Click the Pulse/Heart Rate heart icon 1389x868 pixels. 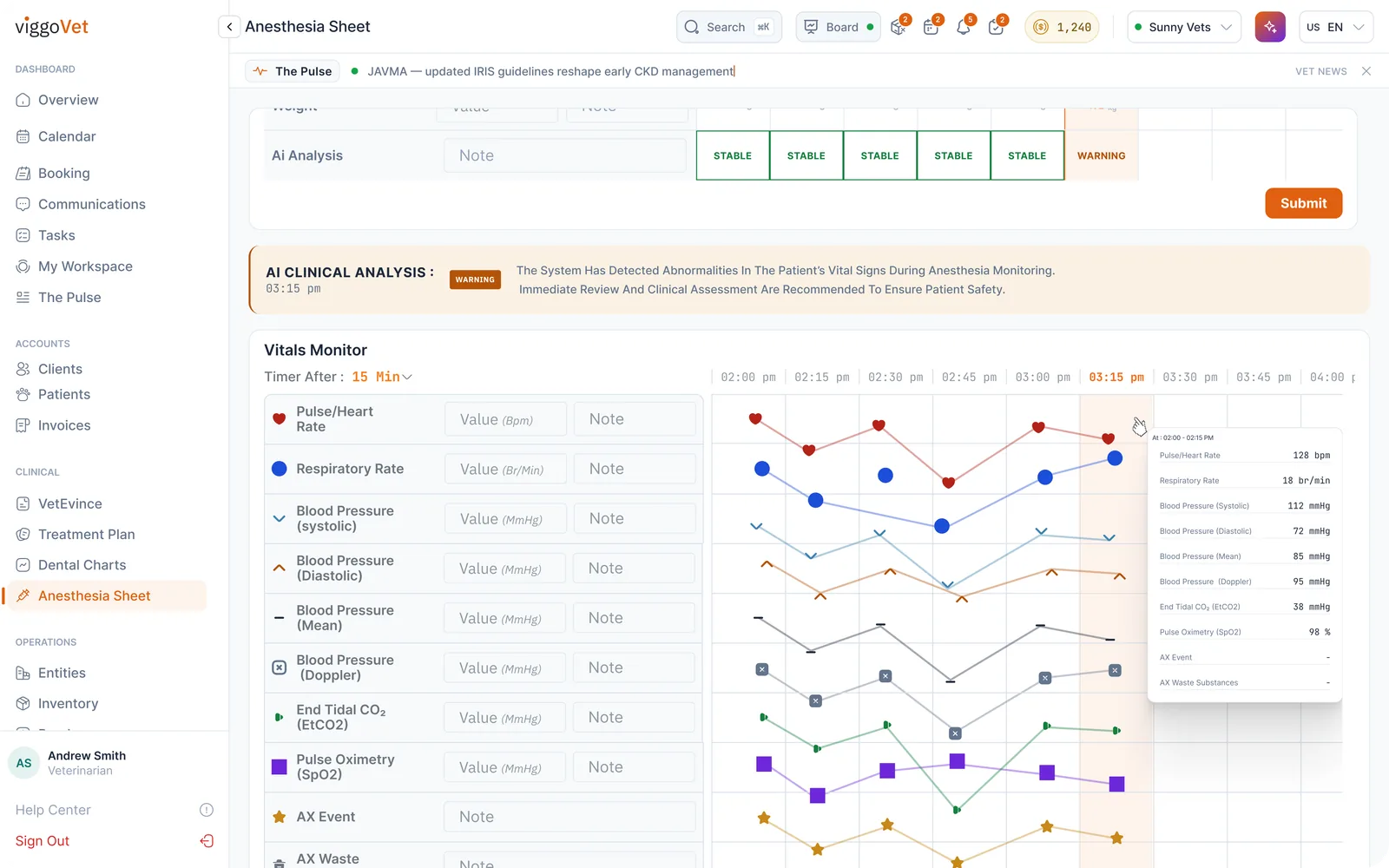pos(280,419)
